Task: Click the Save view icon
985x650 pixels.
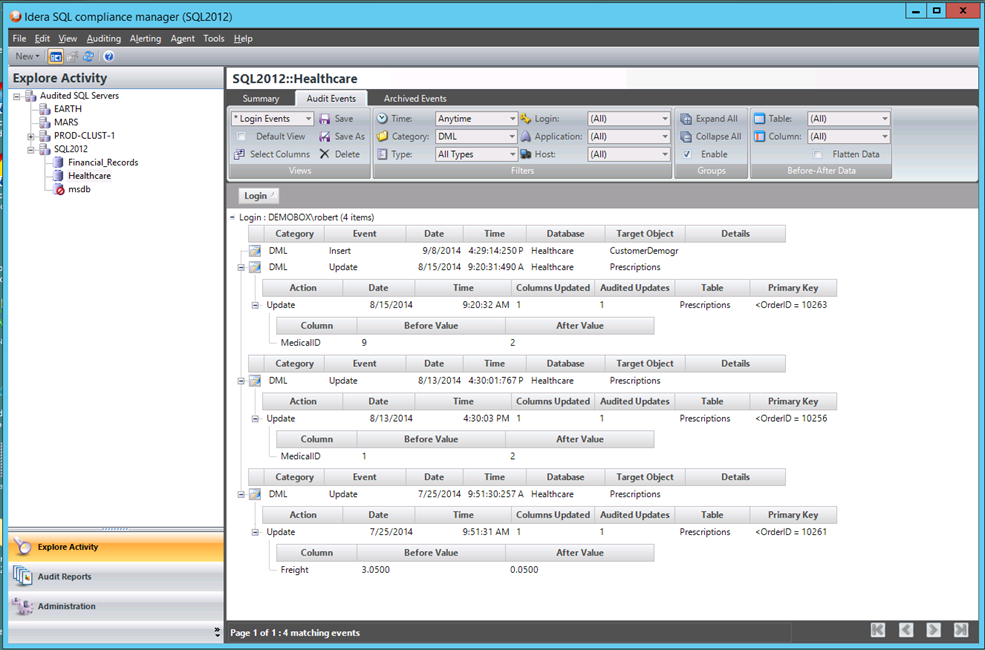Action: (x=325, y=119)
